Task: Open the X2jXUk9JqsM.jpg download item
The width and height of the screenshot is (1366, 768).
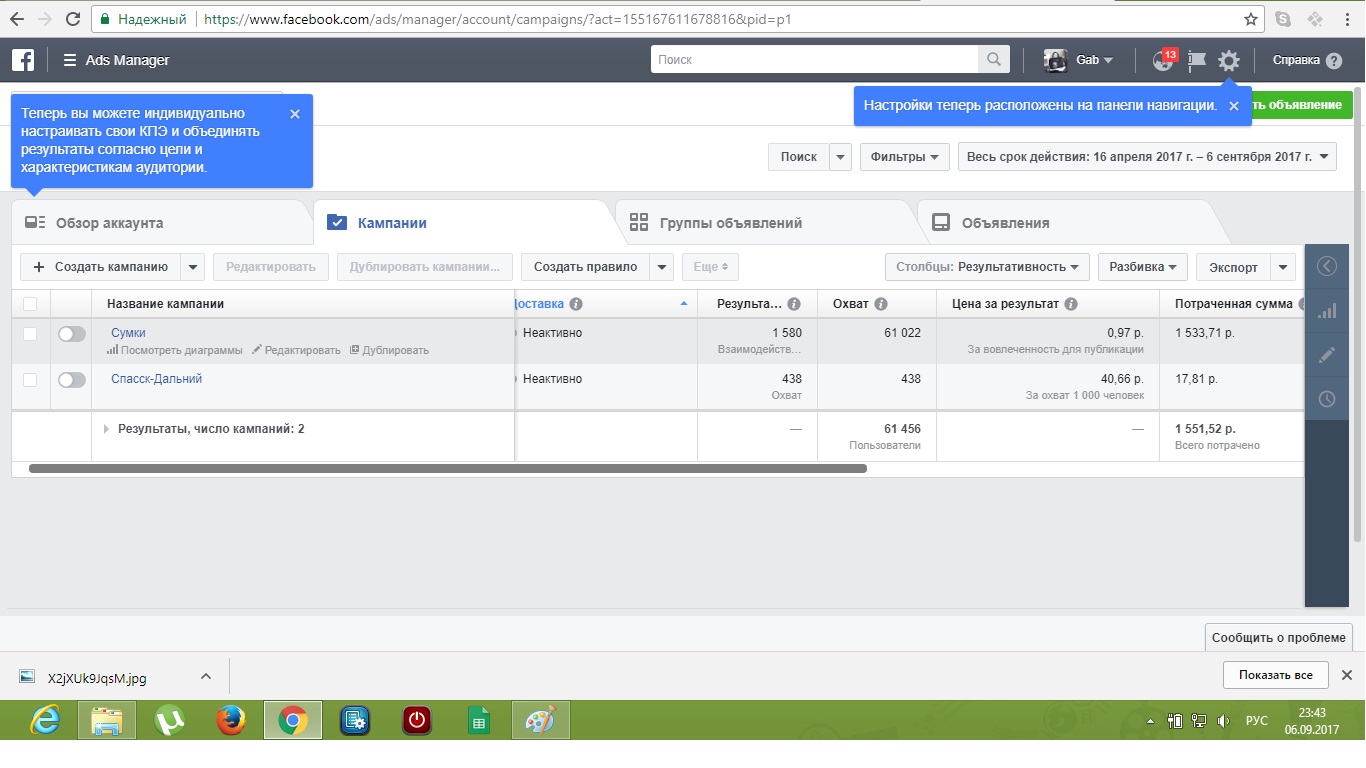Action: (97, 678)
